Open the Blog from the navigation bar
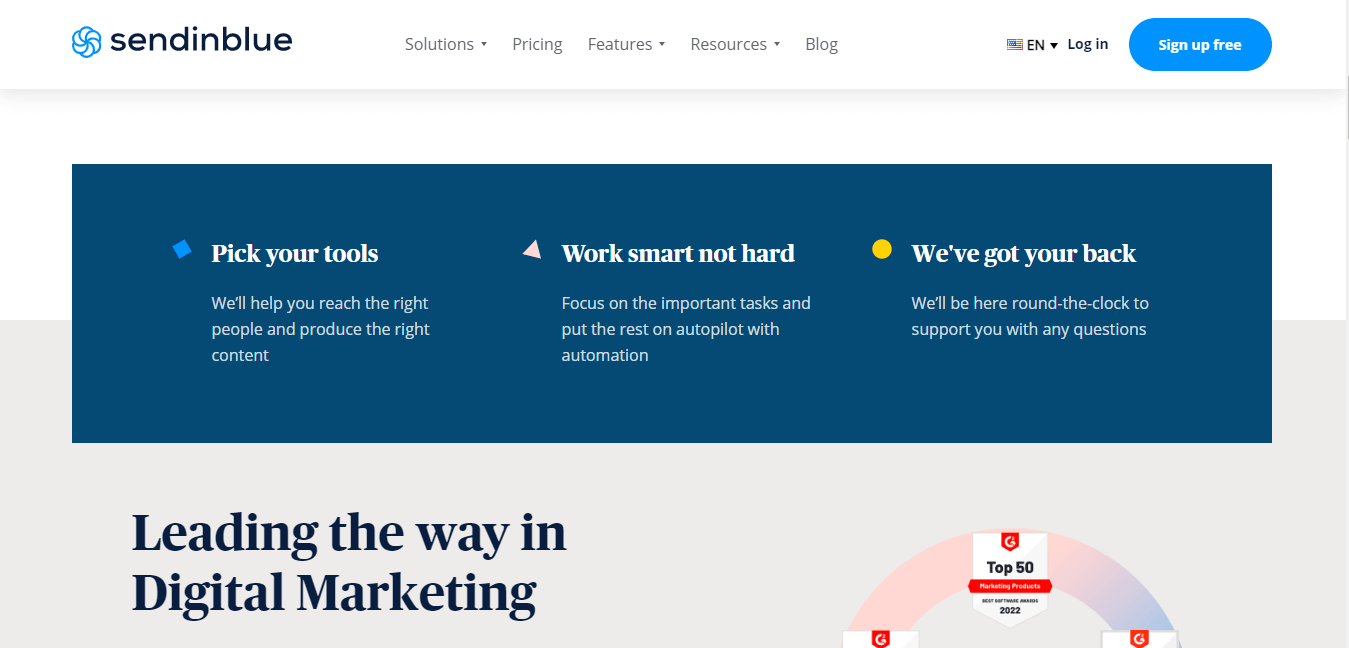Image resolution: width=1349 pixels, height=648 pixels. 821,44
